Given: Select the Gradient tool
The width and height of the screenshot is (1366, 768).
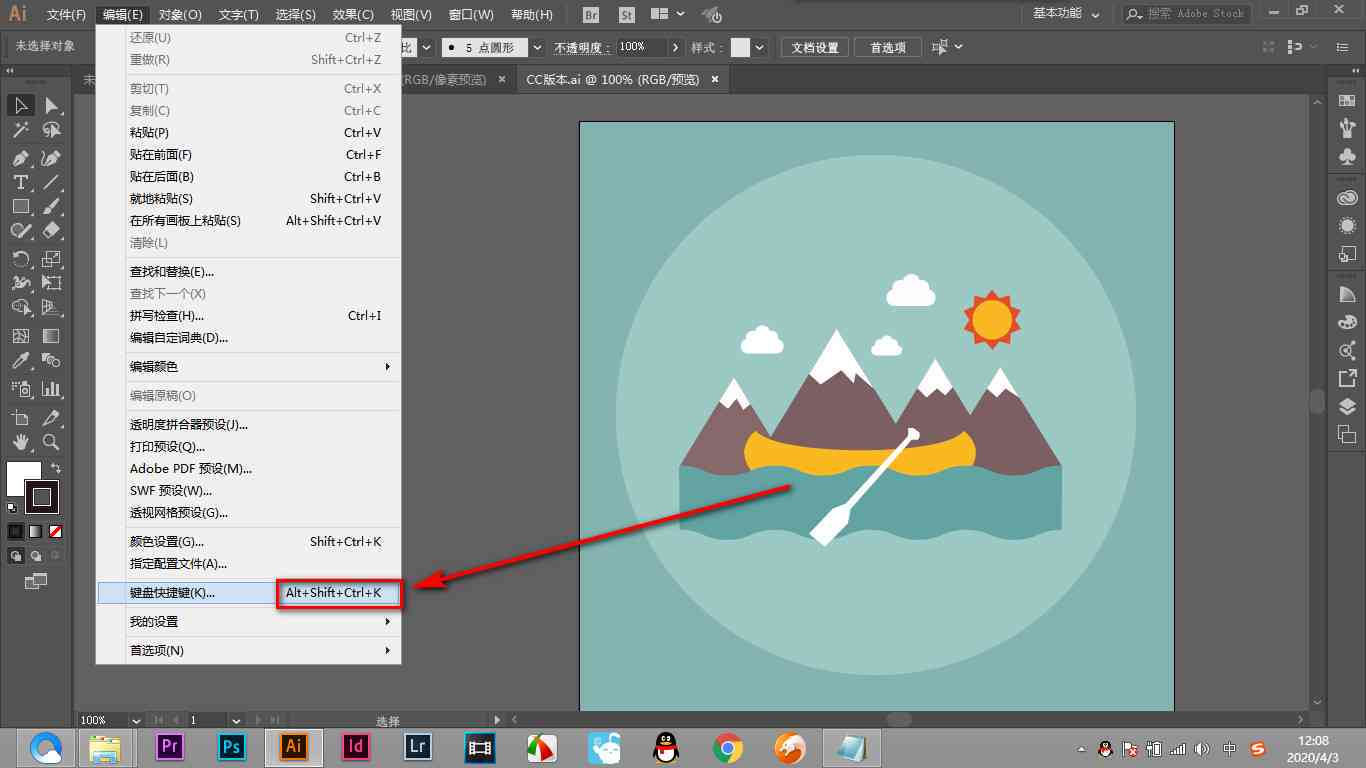Looking at the screenshot, I should coord(51,336).
